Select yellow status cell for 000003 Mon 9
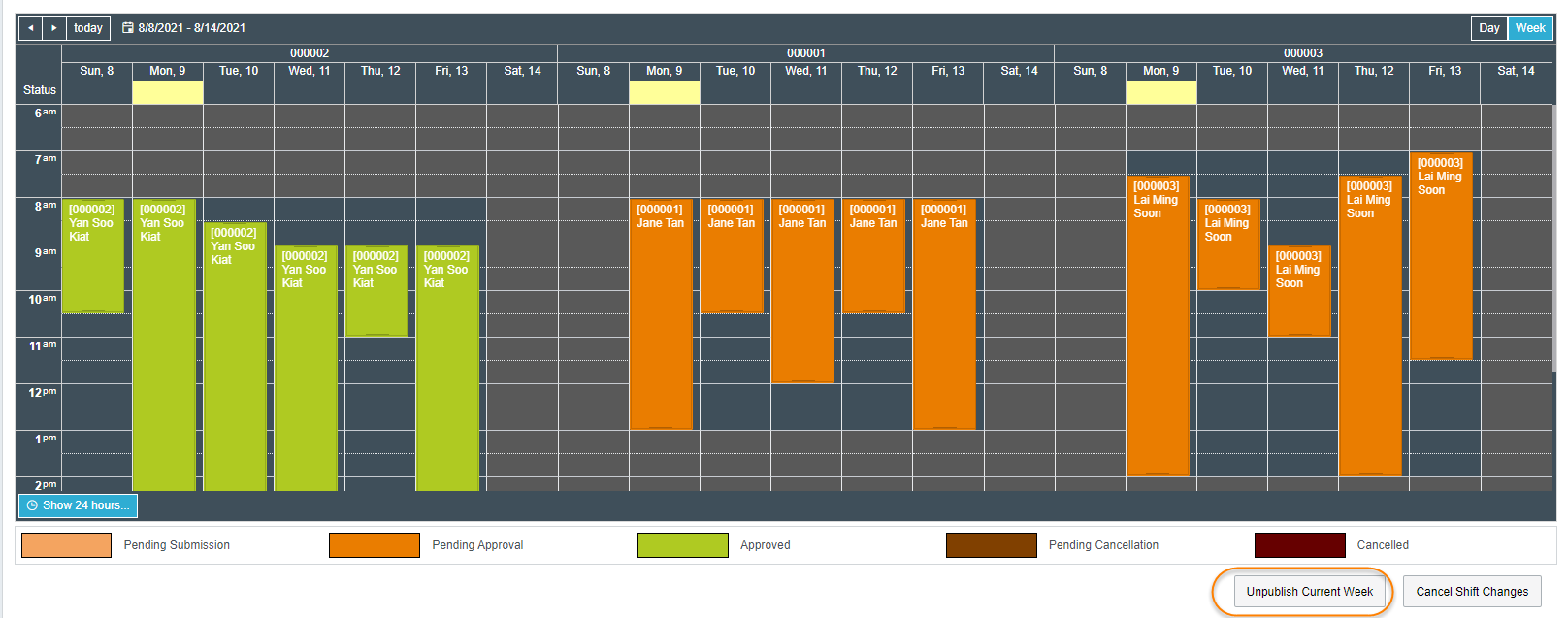Viewport: 1568px width, 618px height. click(x=1161, y=92)
